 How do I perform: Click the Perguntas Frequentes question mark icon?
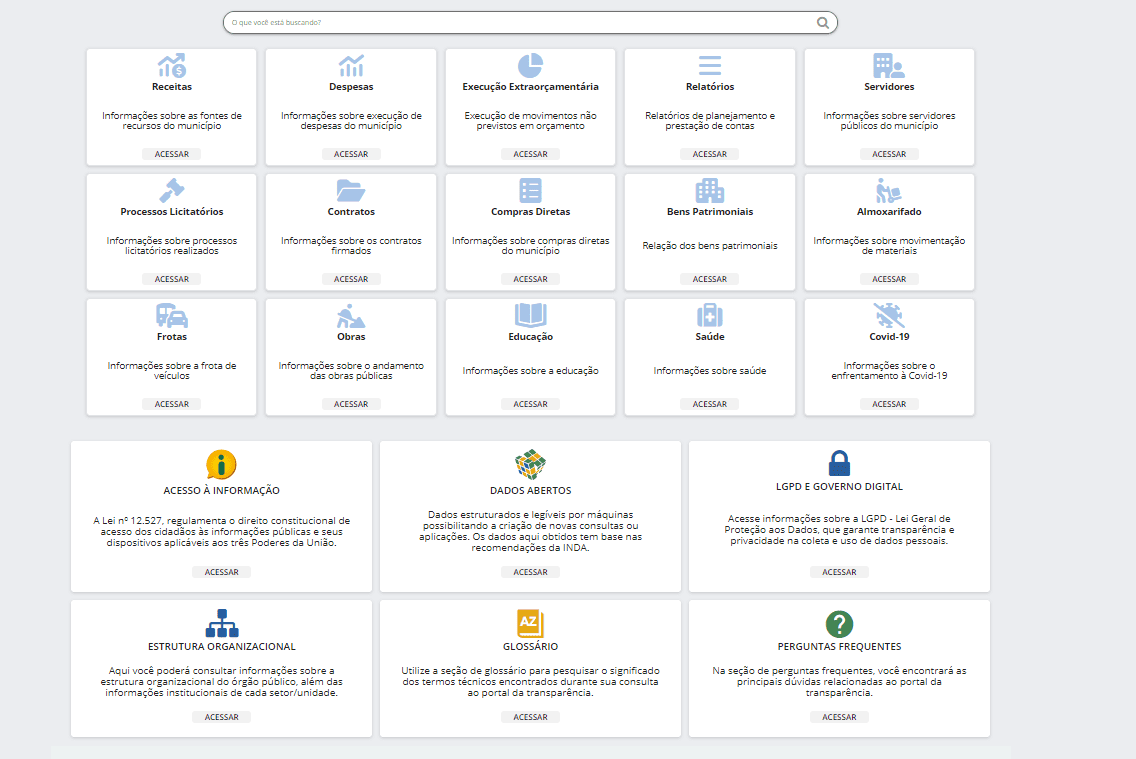[x=839, y=624]
